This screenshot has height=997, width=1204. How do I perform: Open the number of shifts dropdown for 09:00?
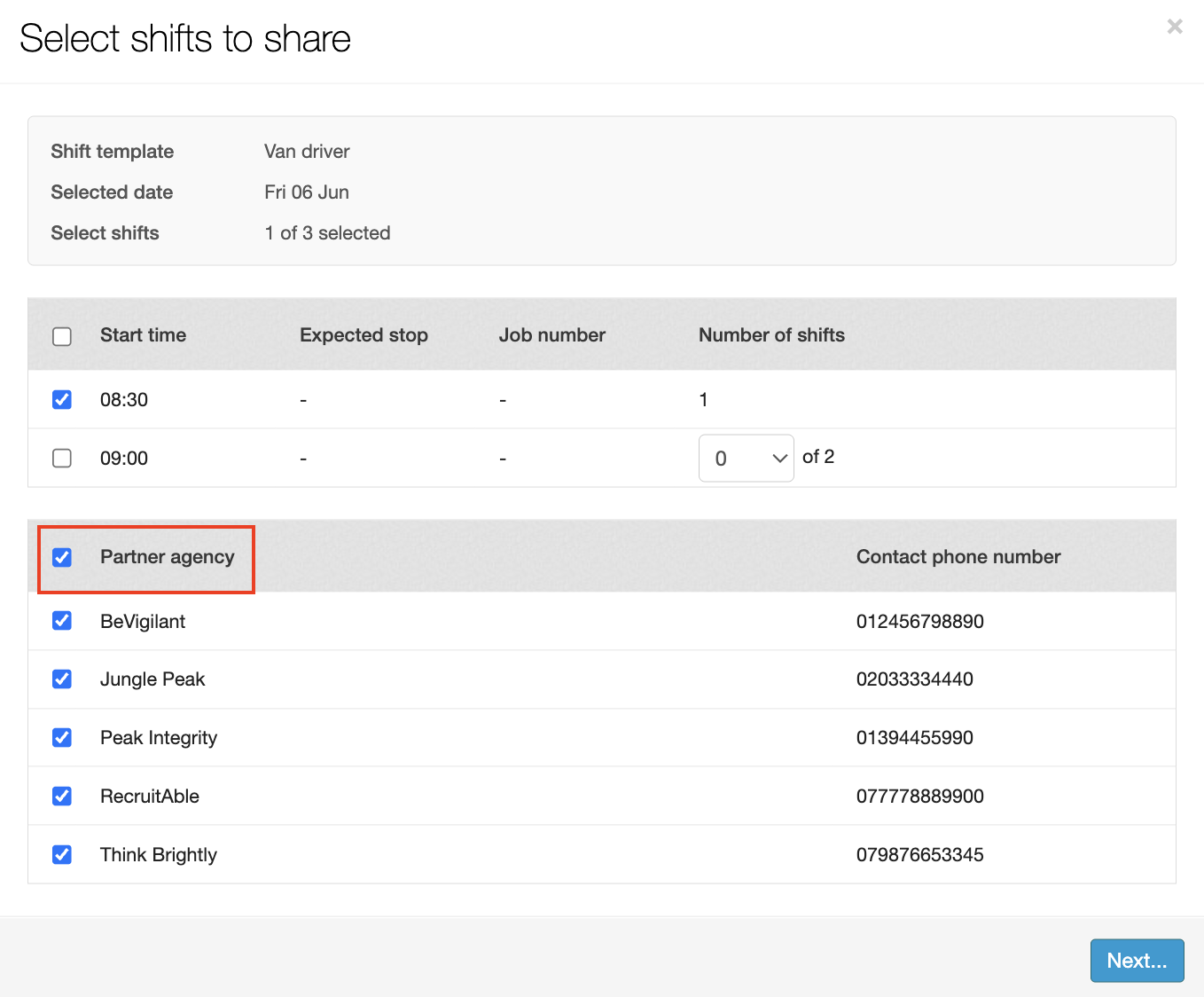tap(746, 458)
